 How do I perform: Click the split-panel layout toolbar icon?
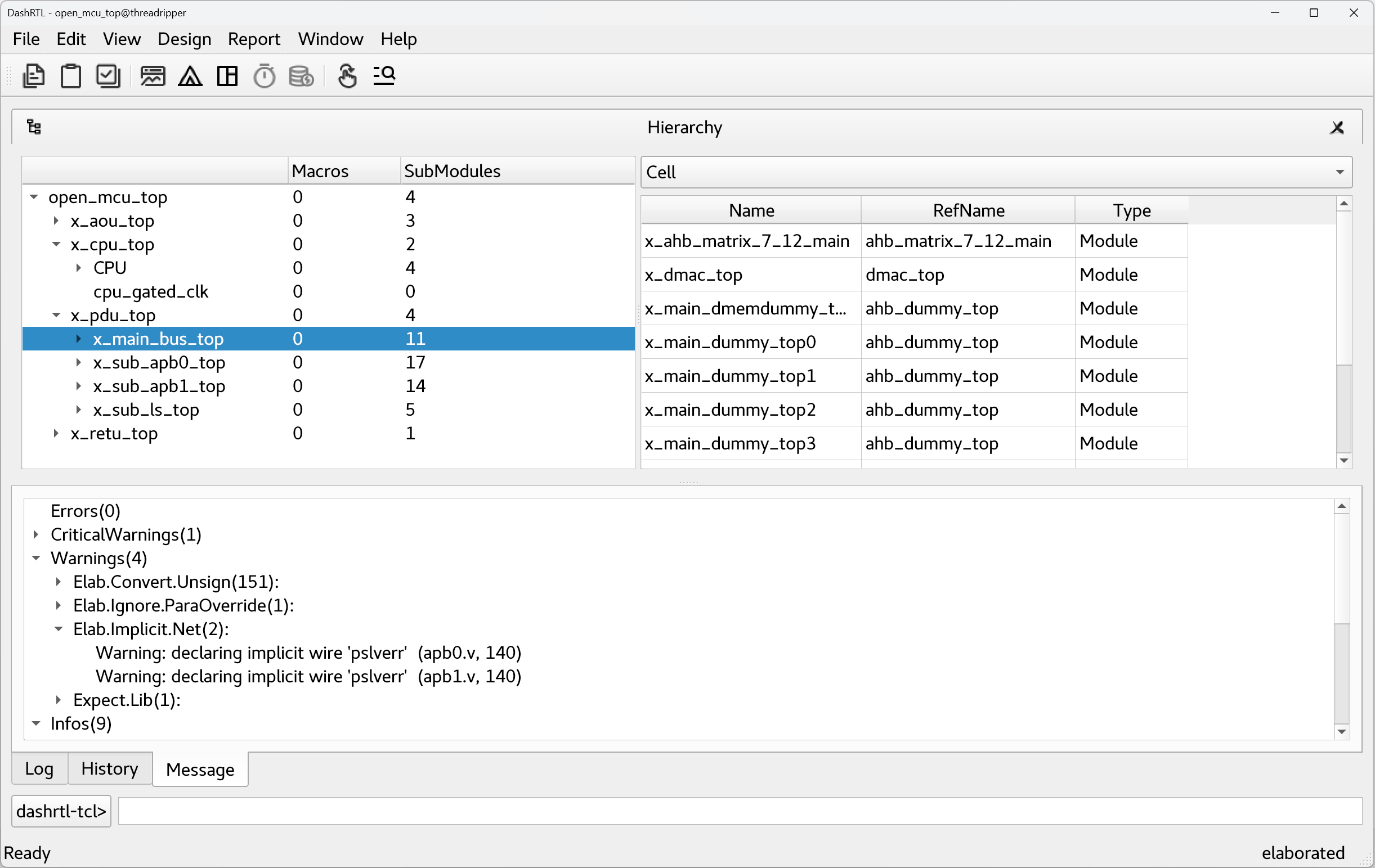227,76
